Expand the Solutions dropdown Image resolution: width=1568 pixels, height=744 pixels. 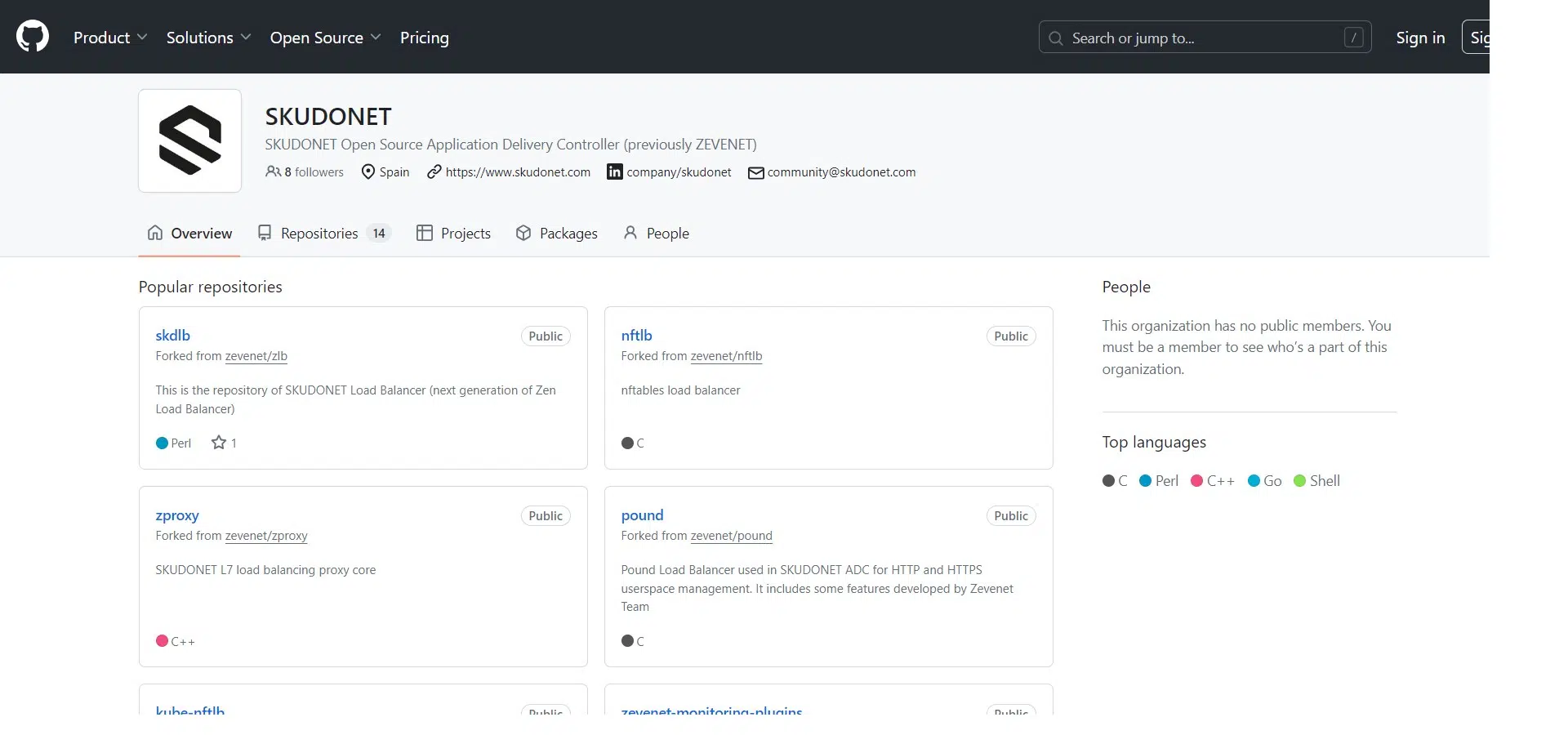(x=208, y=37)
